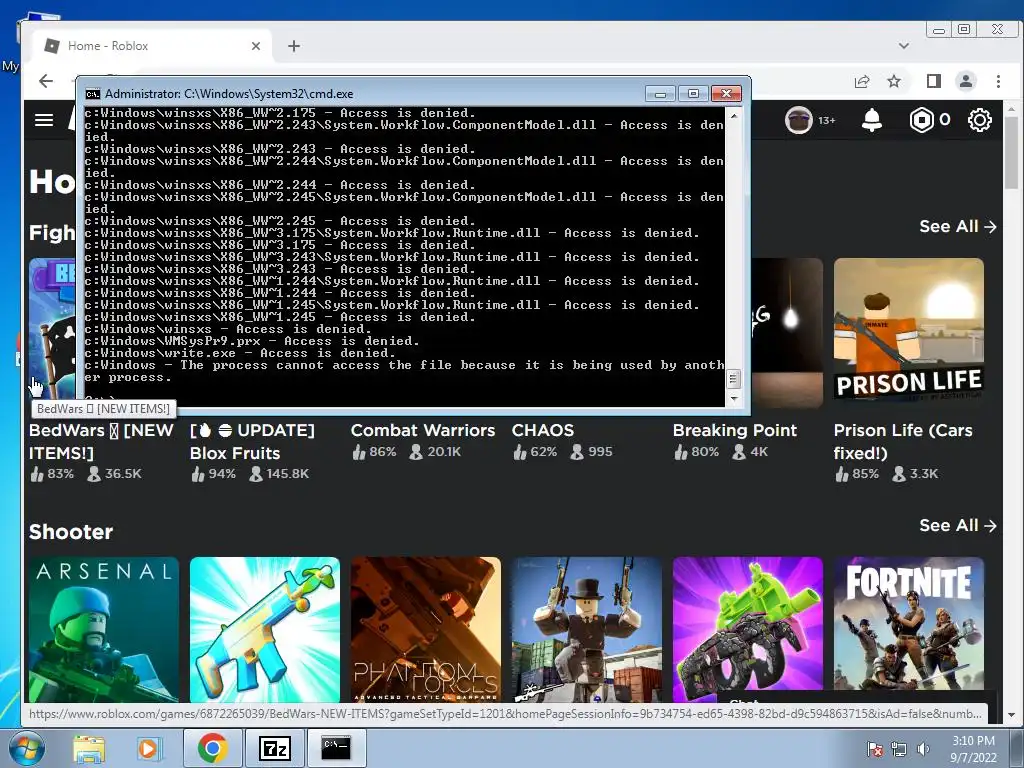Open the Roblox hamburger navigation menu
The height and width of the screenshot is (768, 1024).
pos(44,120)
